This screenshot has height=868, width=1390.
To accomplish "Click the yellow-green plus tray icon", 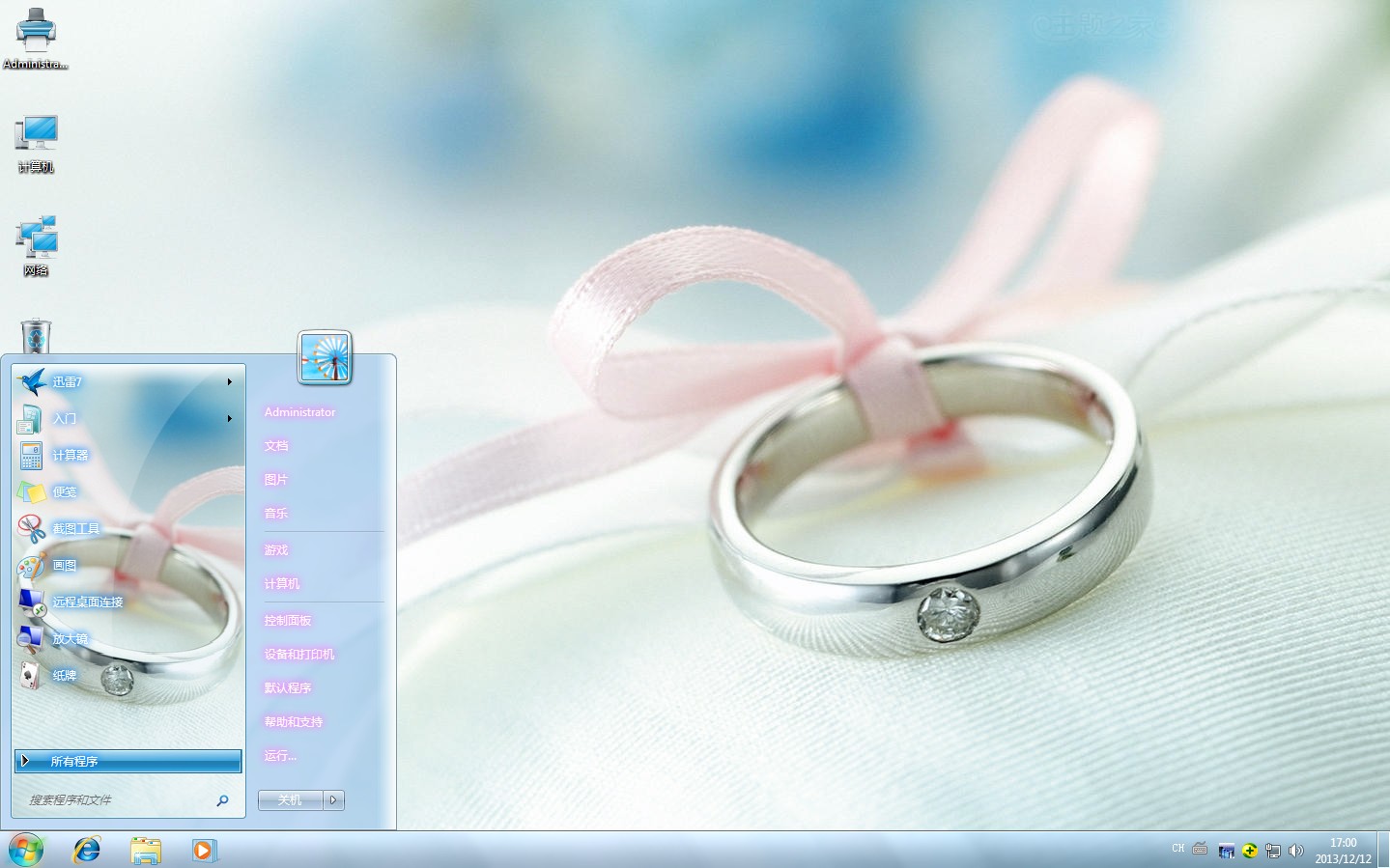I will [1250, 851].
